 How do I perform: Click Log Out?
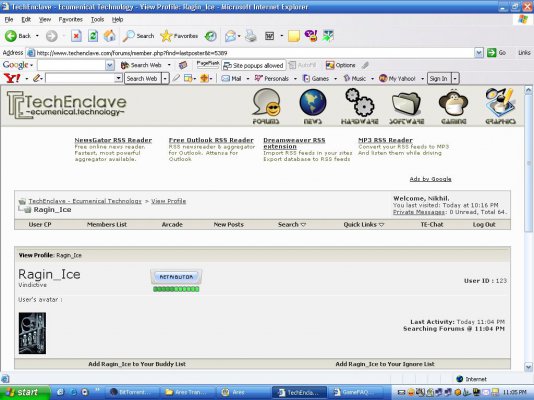click(x=484, y=224)
